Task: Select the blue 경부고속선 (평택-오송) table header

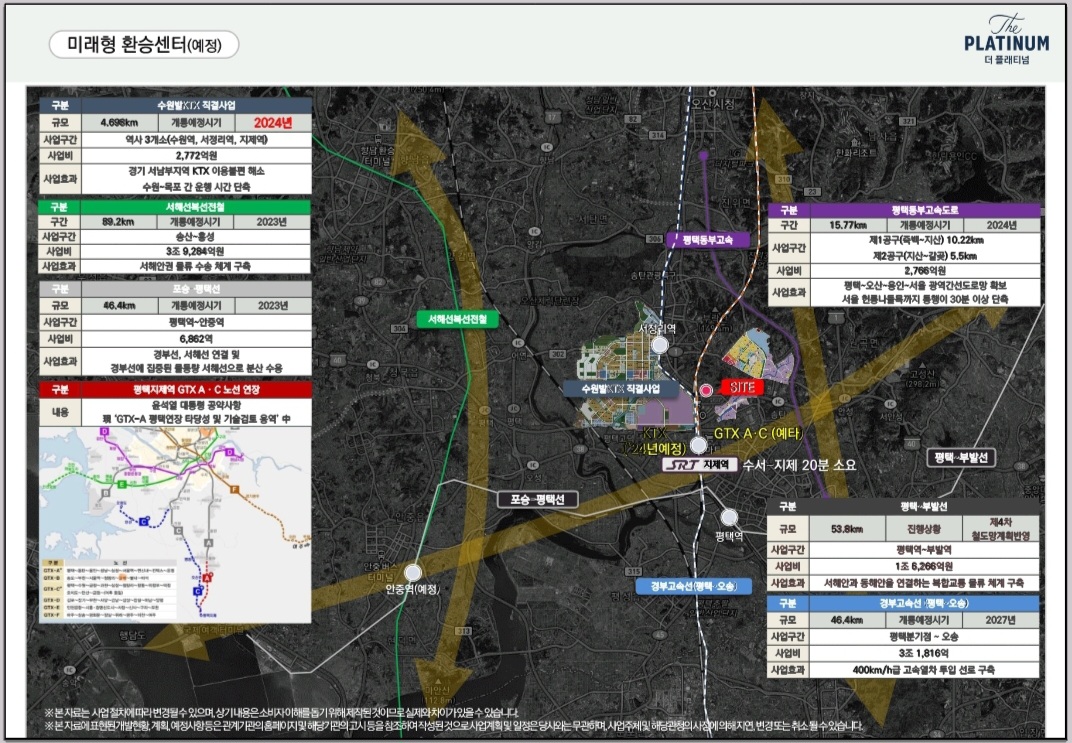Action: (x=924, y=604)
